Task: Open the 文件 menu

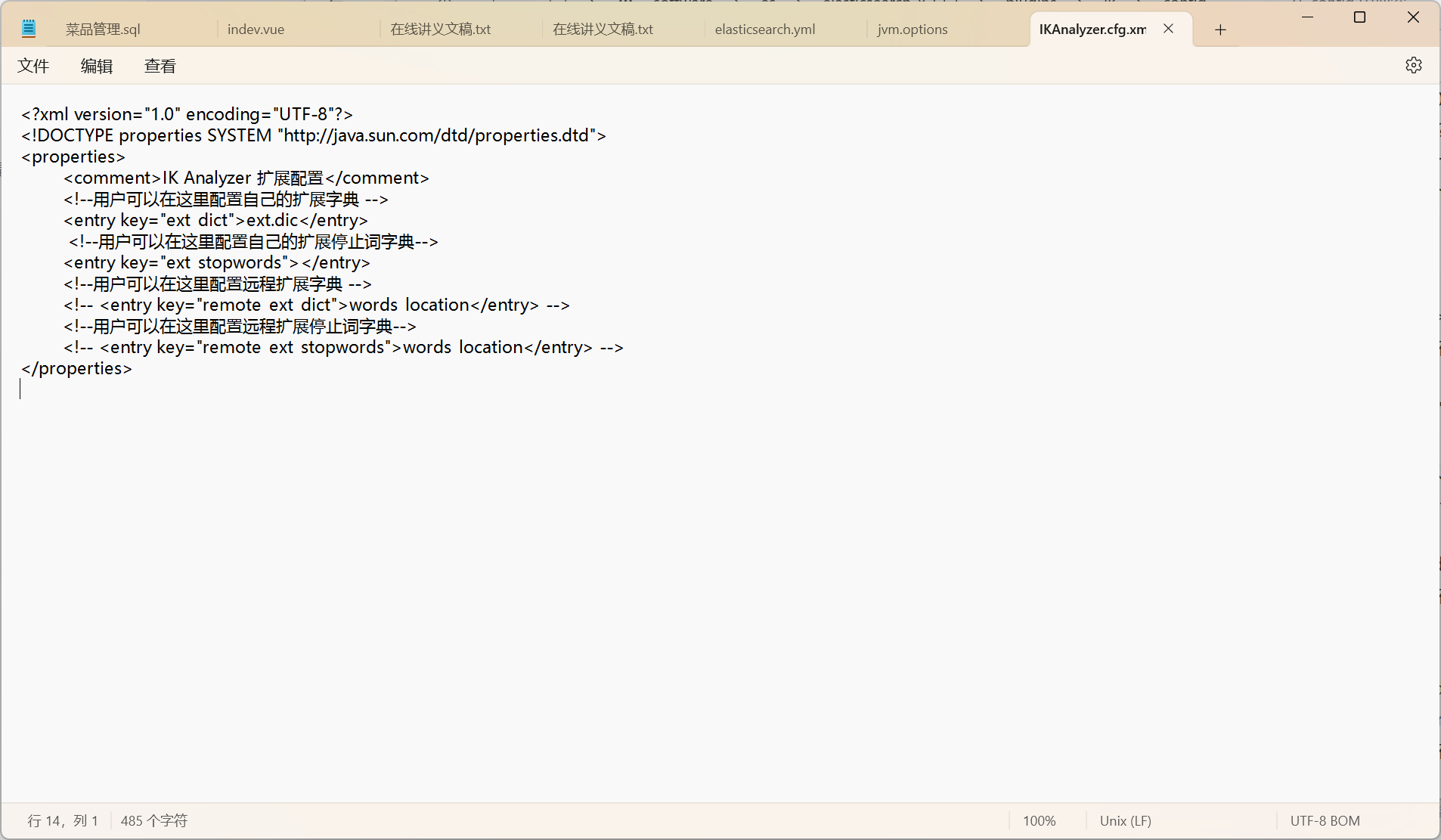Action: click(x=33, y=67)
